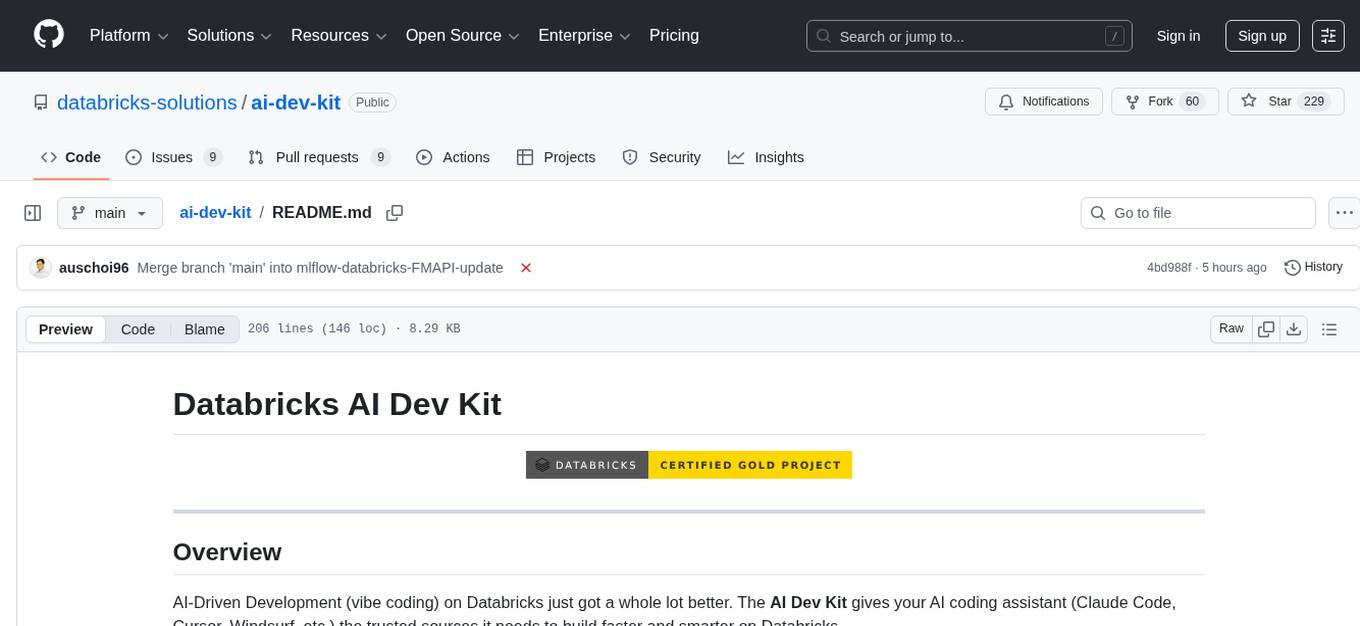Select the Preview tab
1360x626 pixels.
coord(65,329)
